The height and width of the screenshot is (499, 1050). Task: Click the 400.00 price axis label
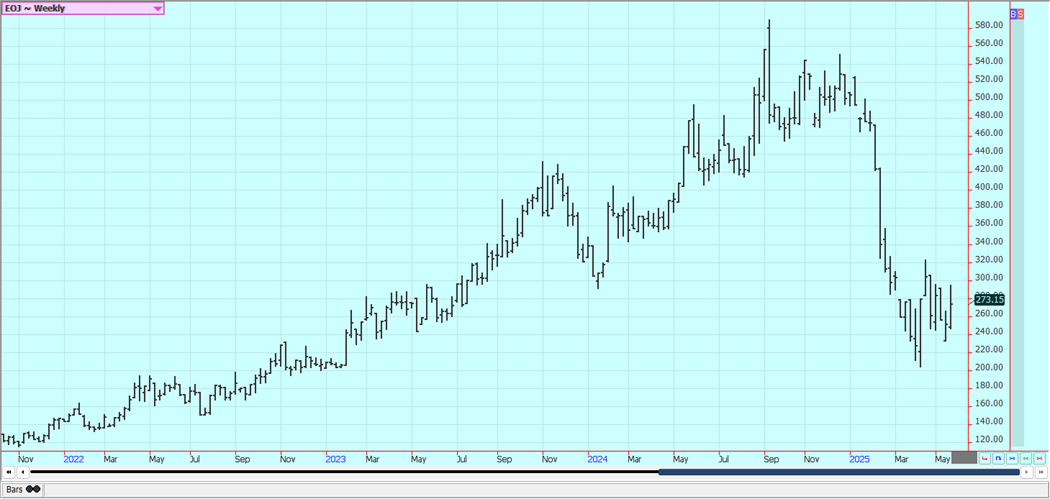click(989, 188)
